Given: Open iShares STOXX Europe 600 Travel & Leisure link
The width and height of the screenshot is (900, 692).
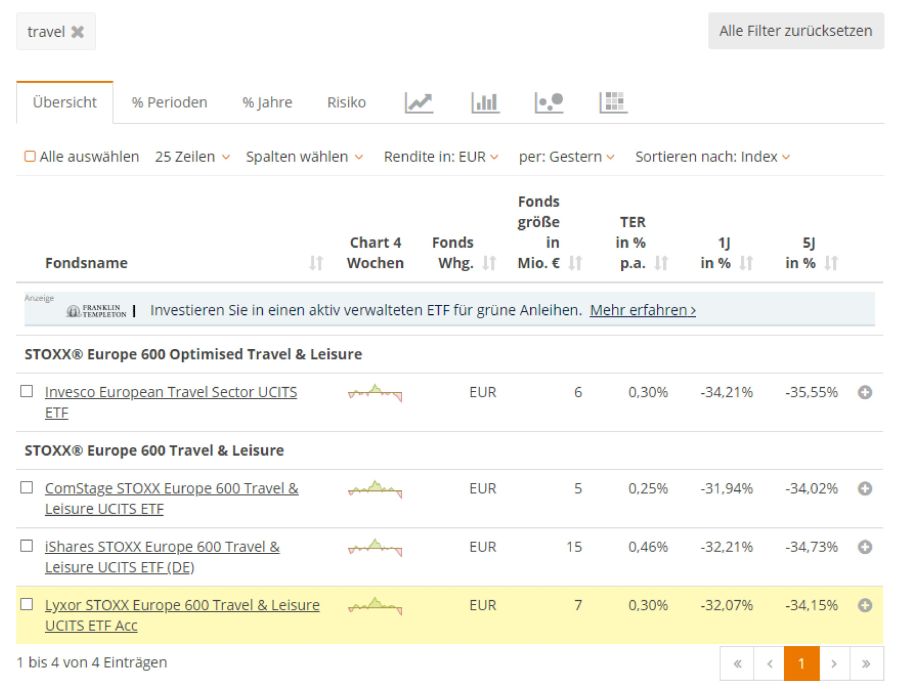Looking at the screenshot, I should [x=162, y=557].
